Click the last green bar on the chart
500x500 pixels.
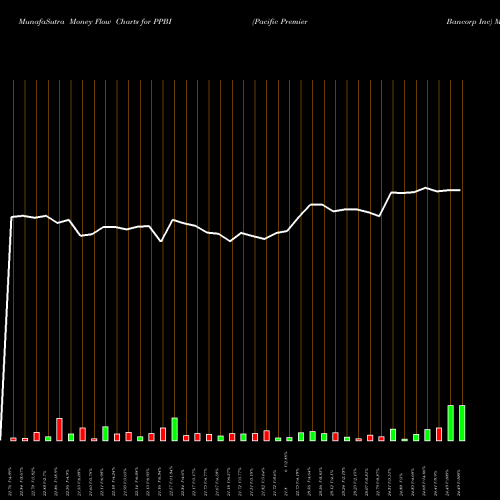coord(462,423)
